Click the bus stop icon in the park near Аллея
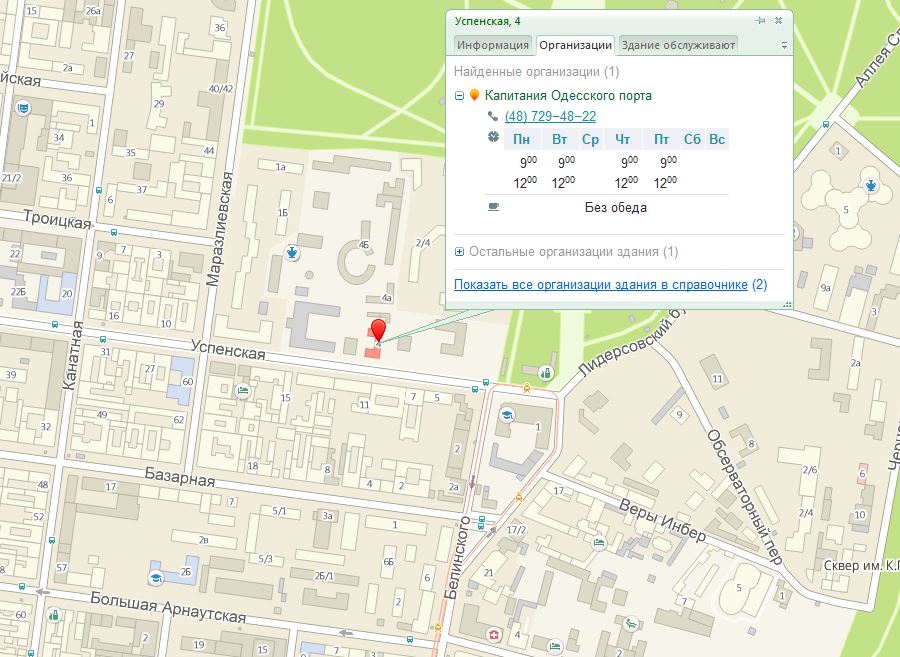900x657 pixels. click(825, 124)
